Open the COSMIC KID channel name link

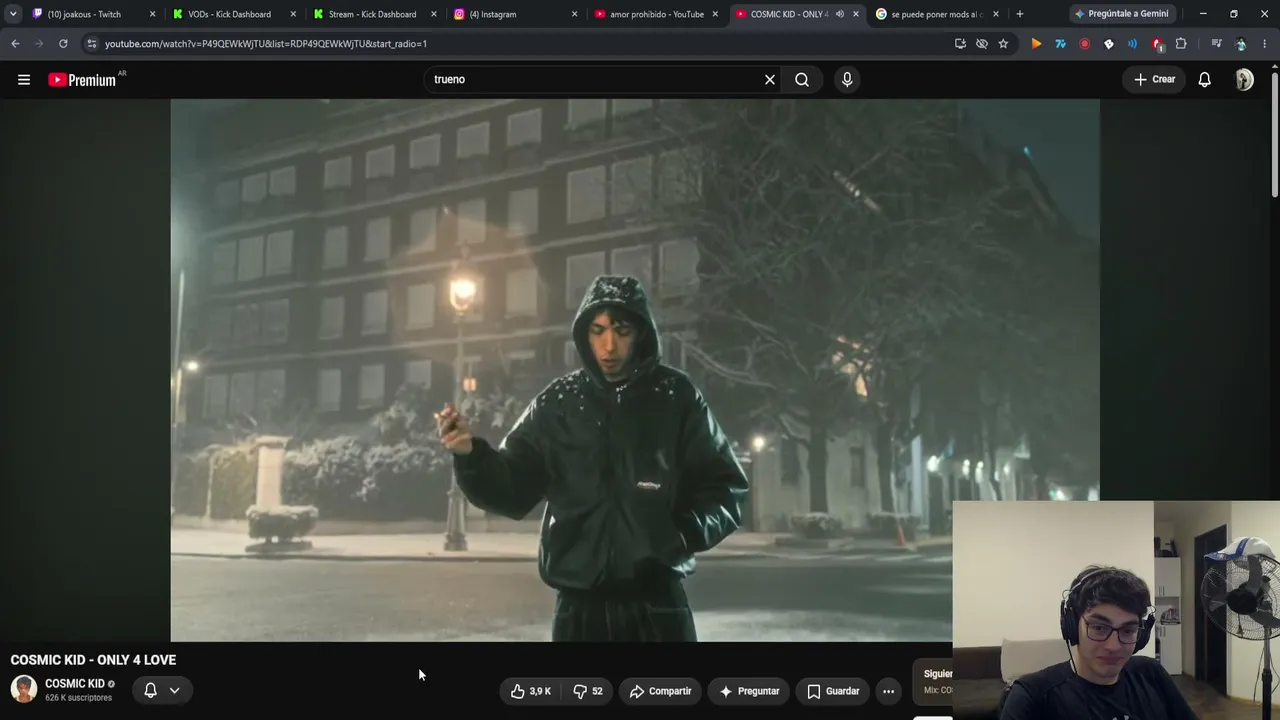click(x=75, y=684)
